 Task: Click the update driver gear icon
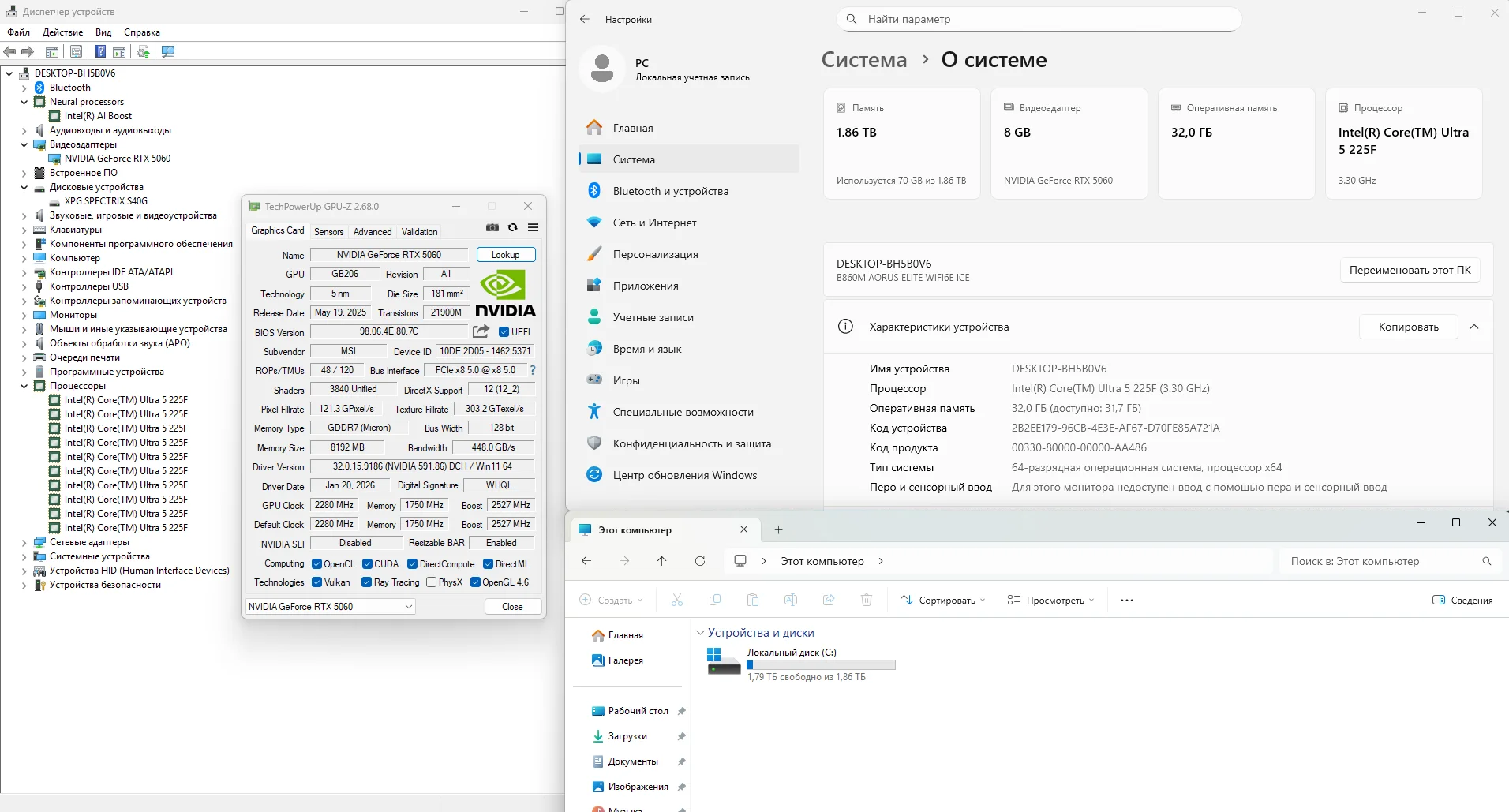144,52
